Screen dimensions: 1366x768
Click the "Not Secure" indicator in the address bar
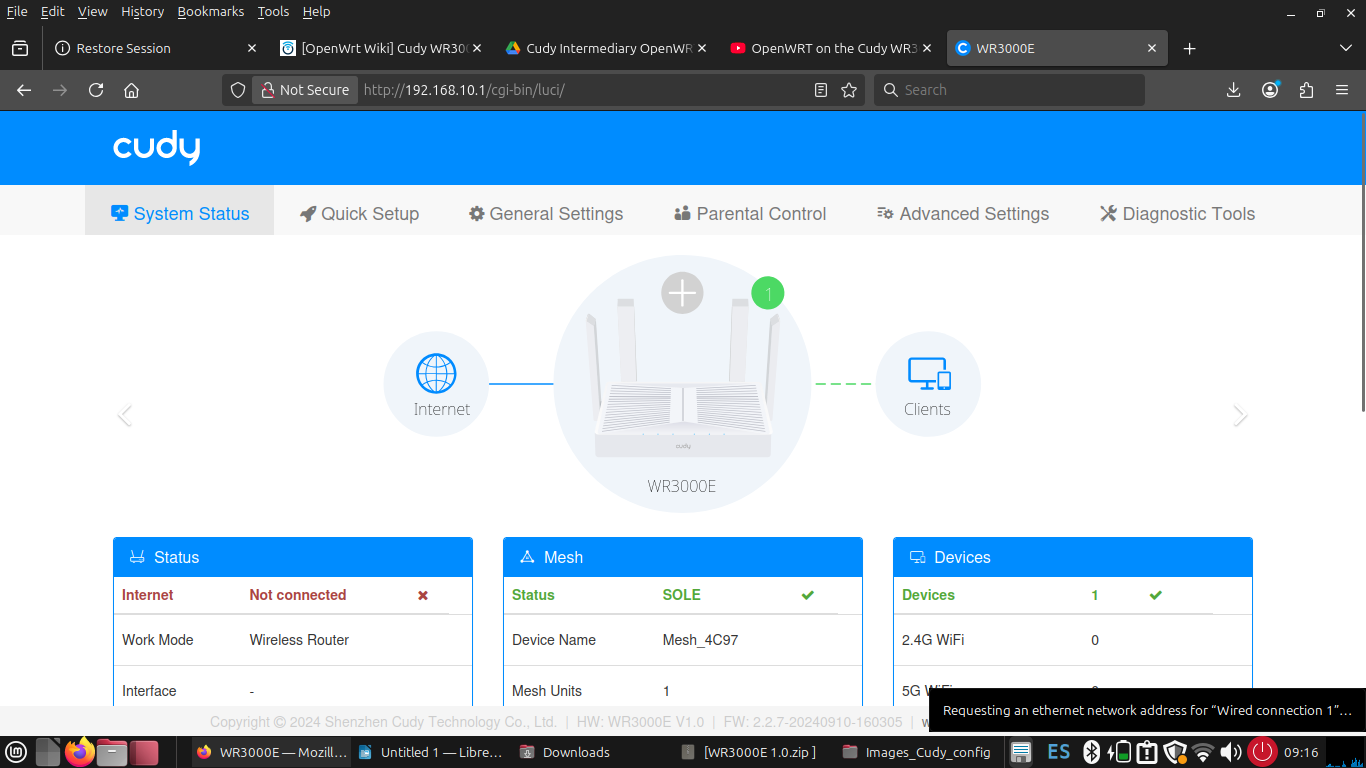tap(304, 90)
